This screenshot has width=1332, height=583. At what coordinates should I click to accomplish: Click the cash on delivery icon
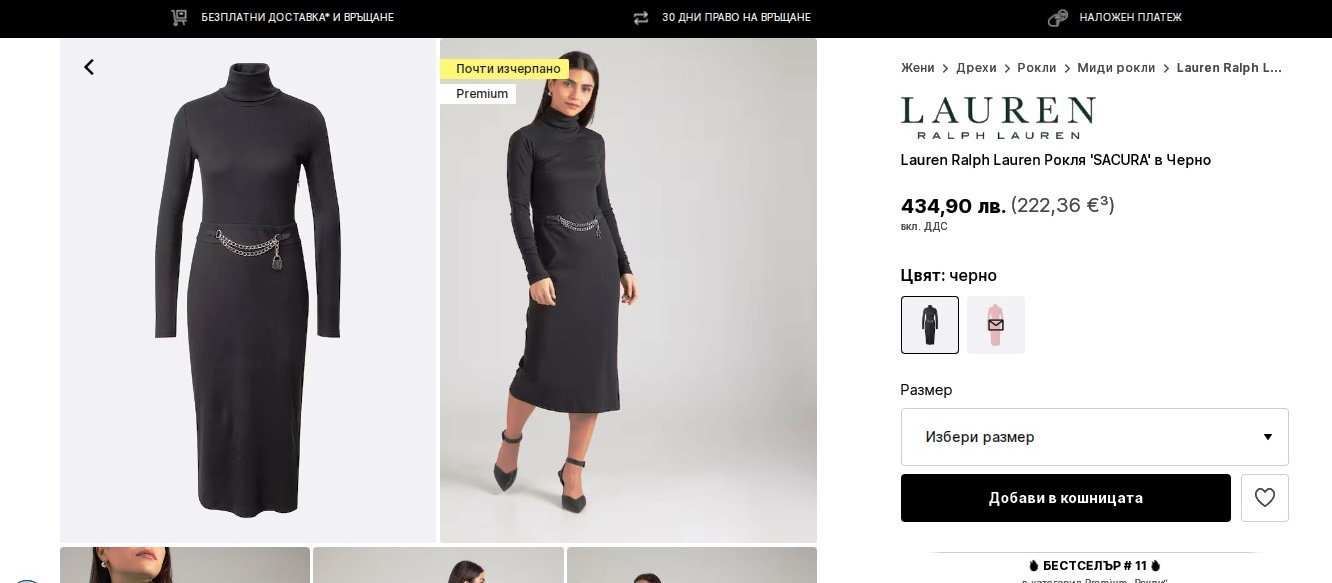[x=1057, y=17]
